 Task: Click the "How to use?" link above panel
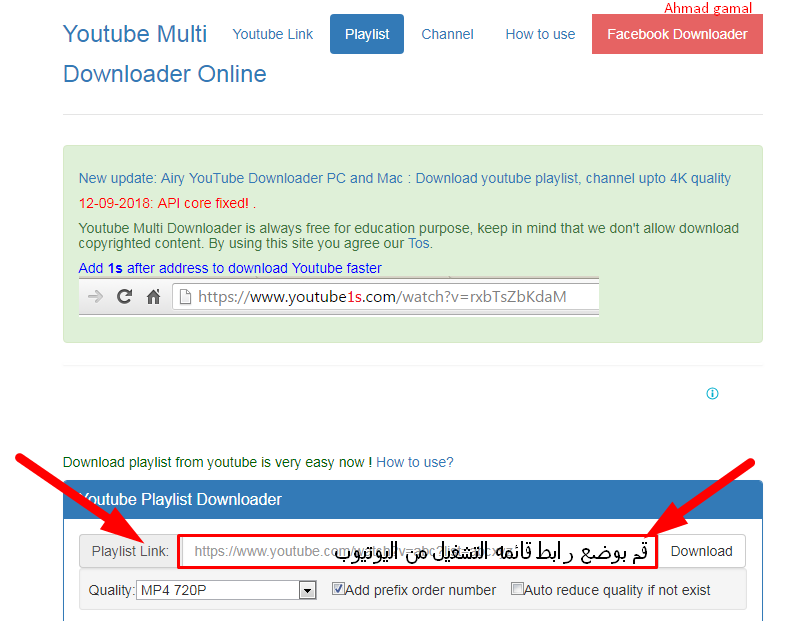pos(414,462)
